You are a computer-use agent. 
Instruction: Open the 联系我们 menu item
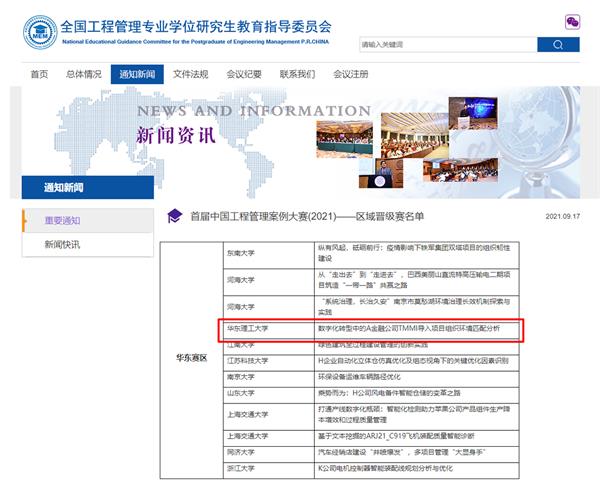click(x=297, y=74)
